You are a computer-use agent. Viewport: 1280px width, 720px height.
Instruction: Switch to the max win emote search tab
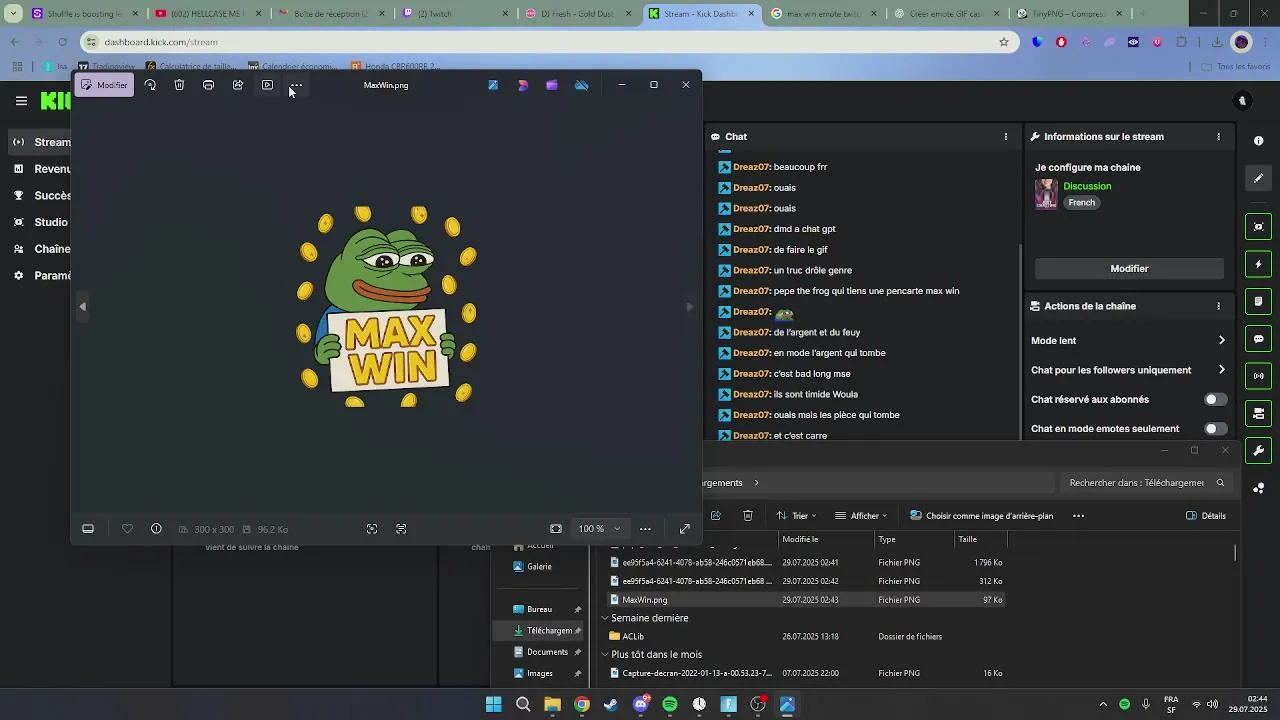825,14
